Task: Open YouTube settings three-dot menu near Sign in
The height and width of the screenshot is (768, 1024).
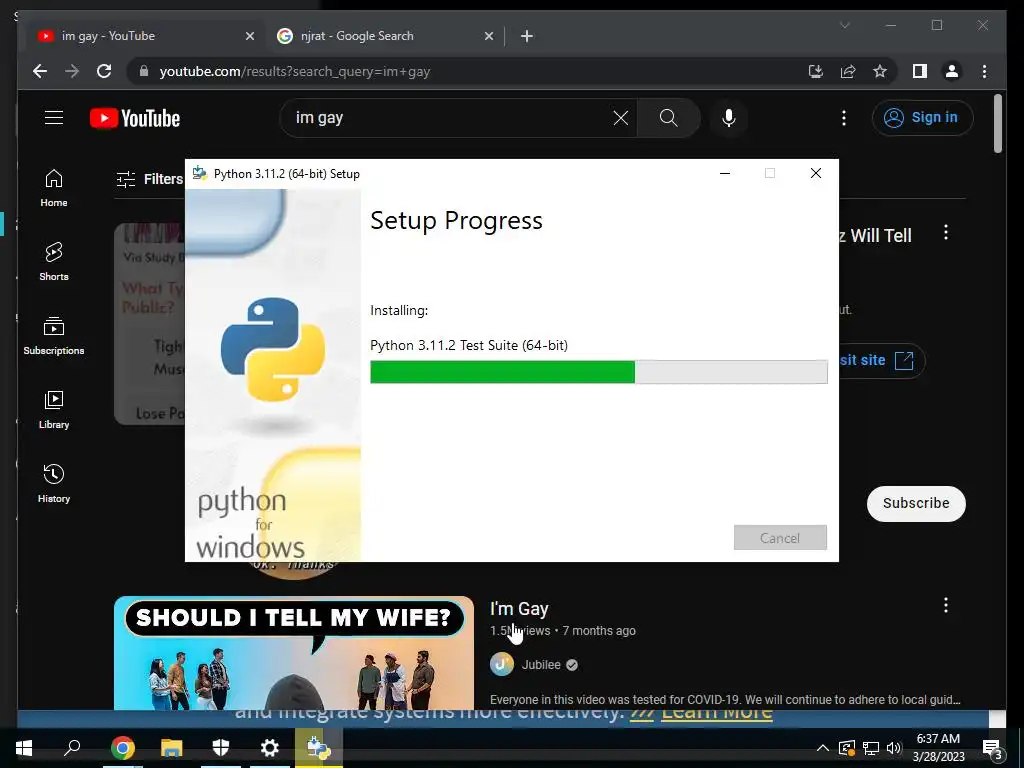Action: (844, 118)
